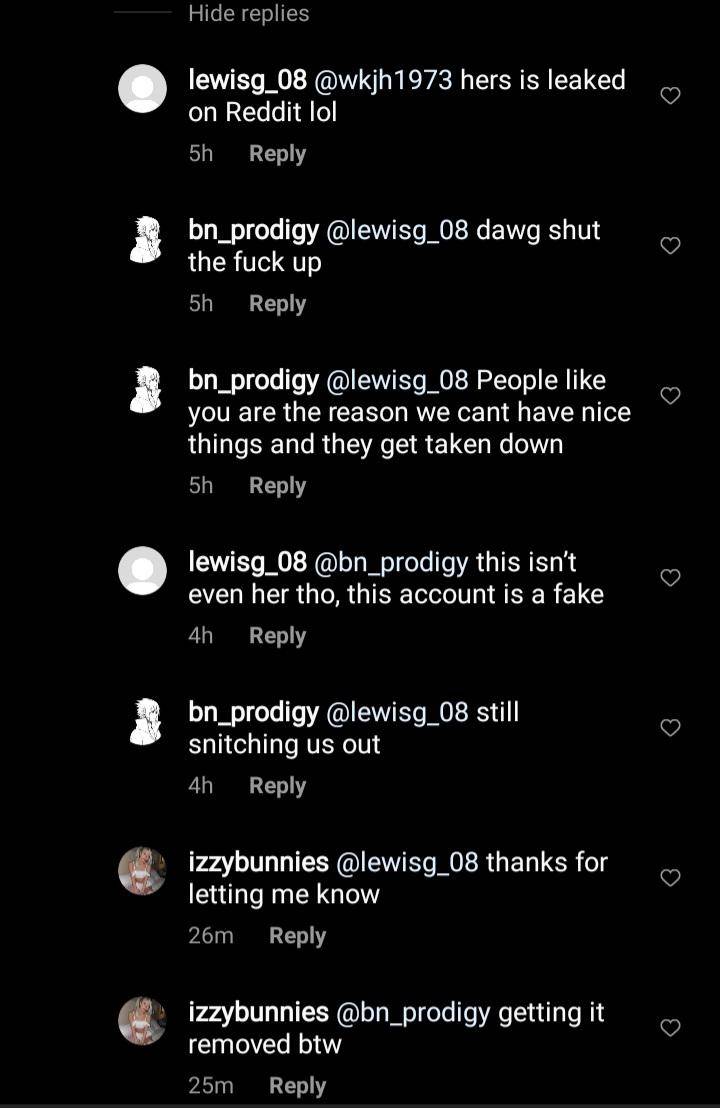Open lewisg_08 avatar beside the Reddit comment
The width and height of the screenshot is (720, 1108).
(x=142, y=89)
